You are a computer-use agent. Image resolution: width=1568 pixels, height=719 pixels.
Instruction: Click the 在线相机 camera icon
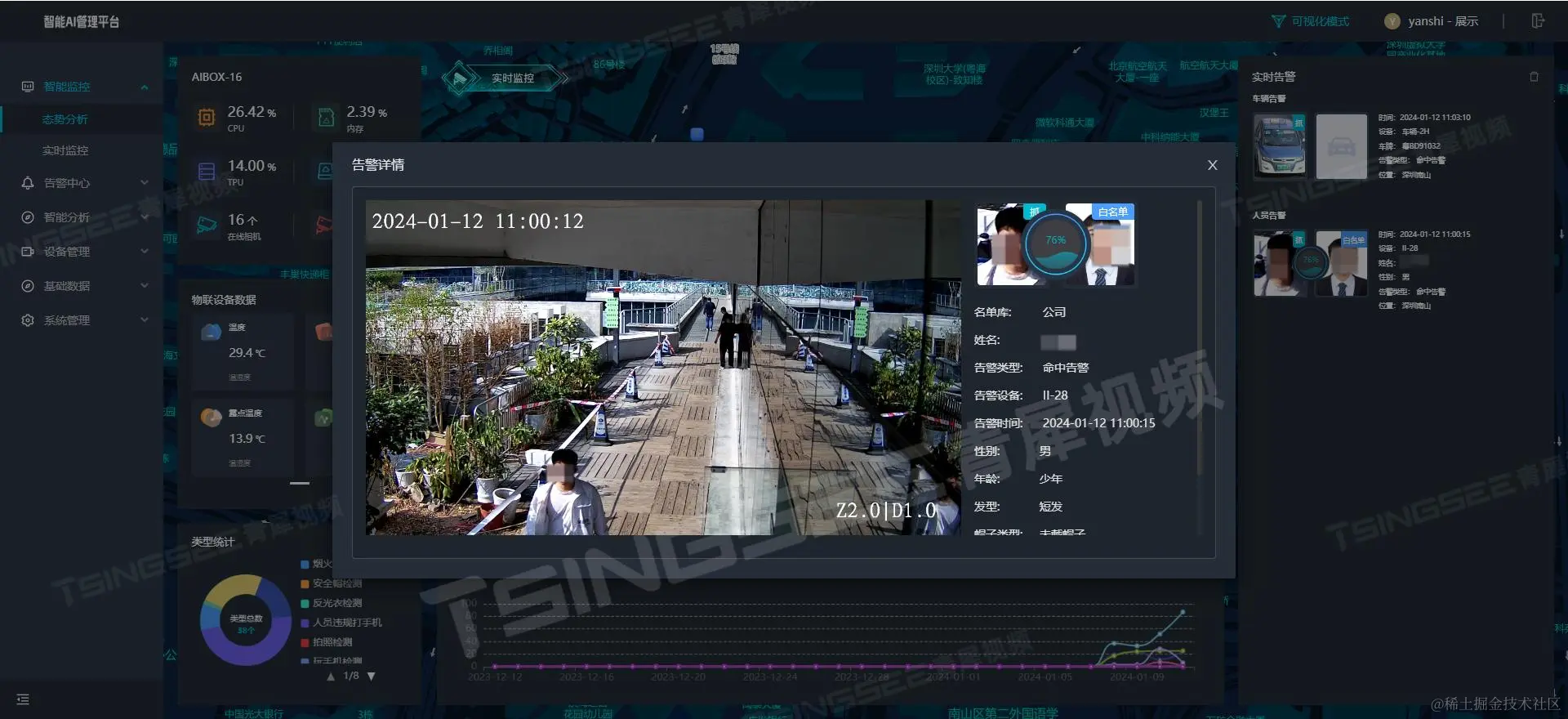click(x=207, y=225)
